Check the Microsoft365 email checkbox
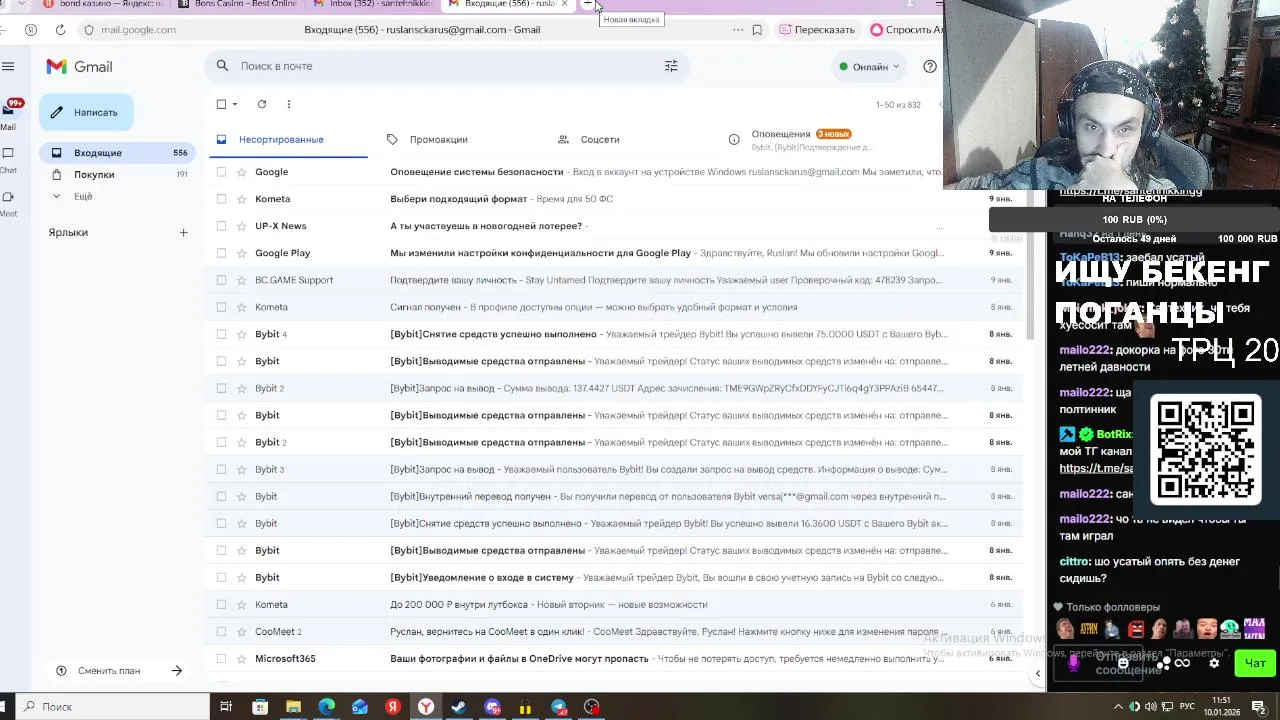Image resolution: width=1280 pixels, height=720 pixels. click(221, 659)
